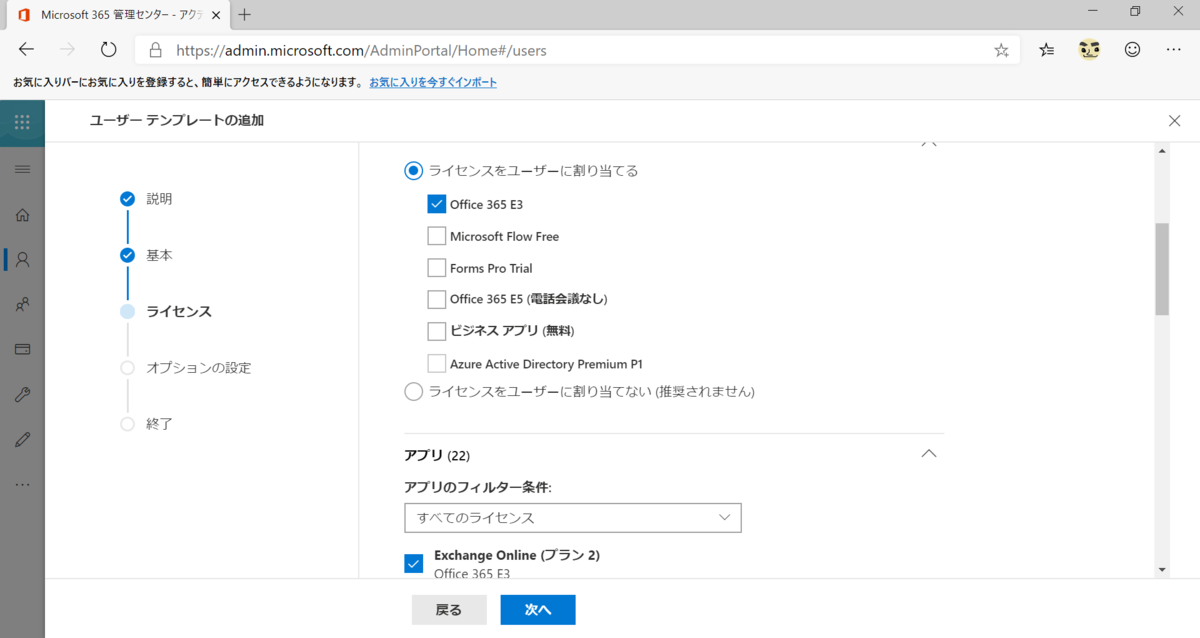
Task: Select assign license to user radio
Action: (x=413, y=171)
